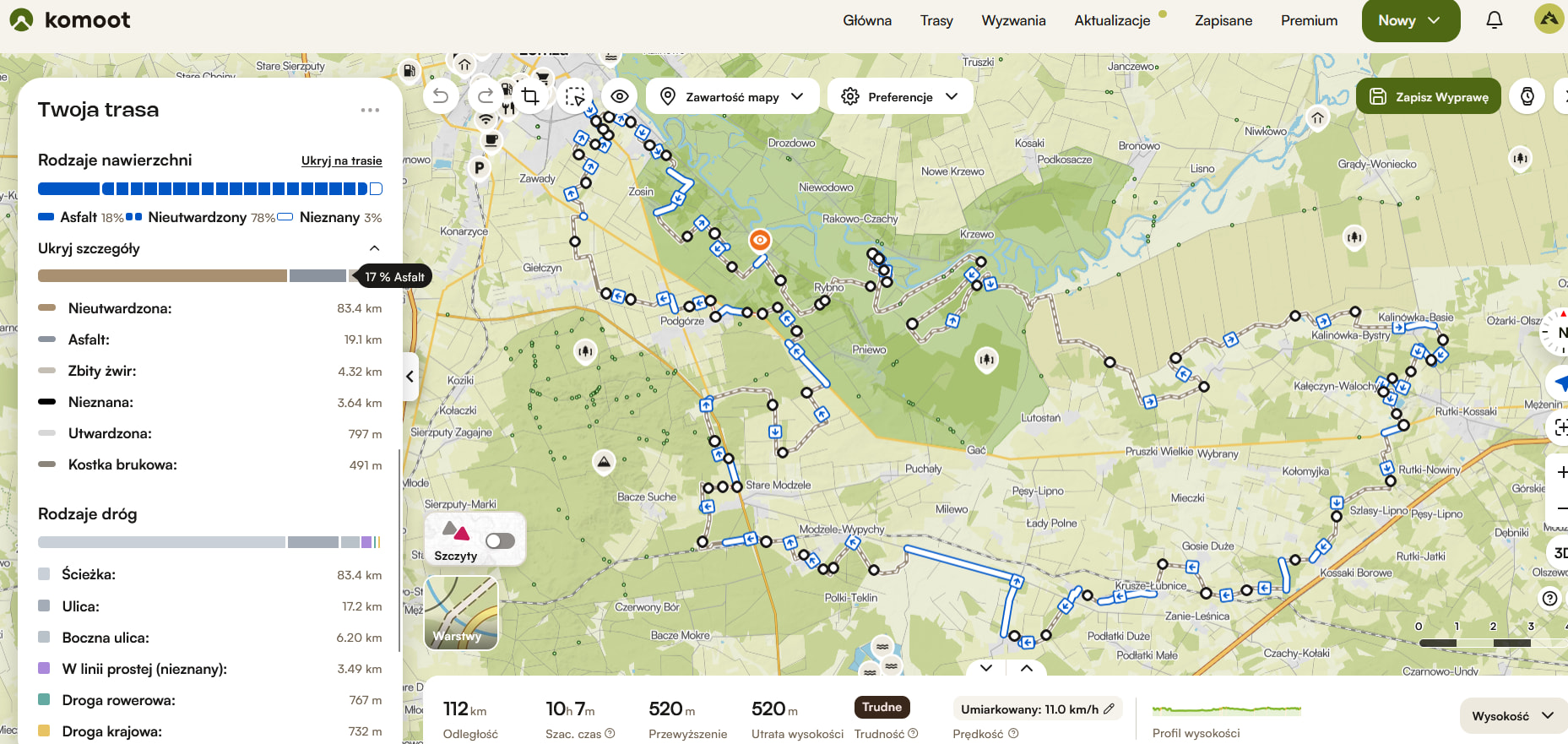Image resolution: width=1568 pixels, height=744 pixels.
Task: Click the brown unpaved segment in surface bar
Action: pyautogui.click(x=162, y=276)
